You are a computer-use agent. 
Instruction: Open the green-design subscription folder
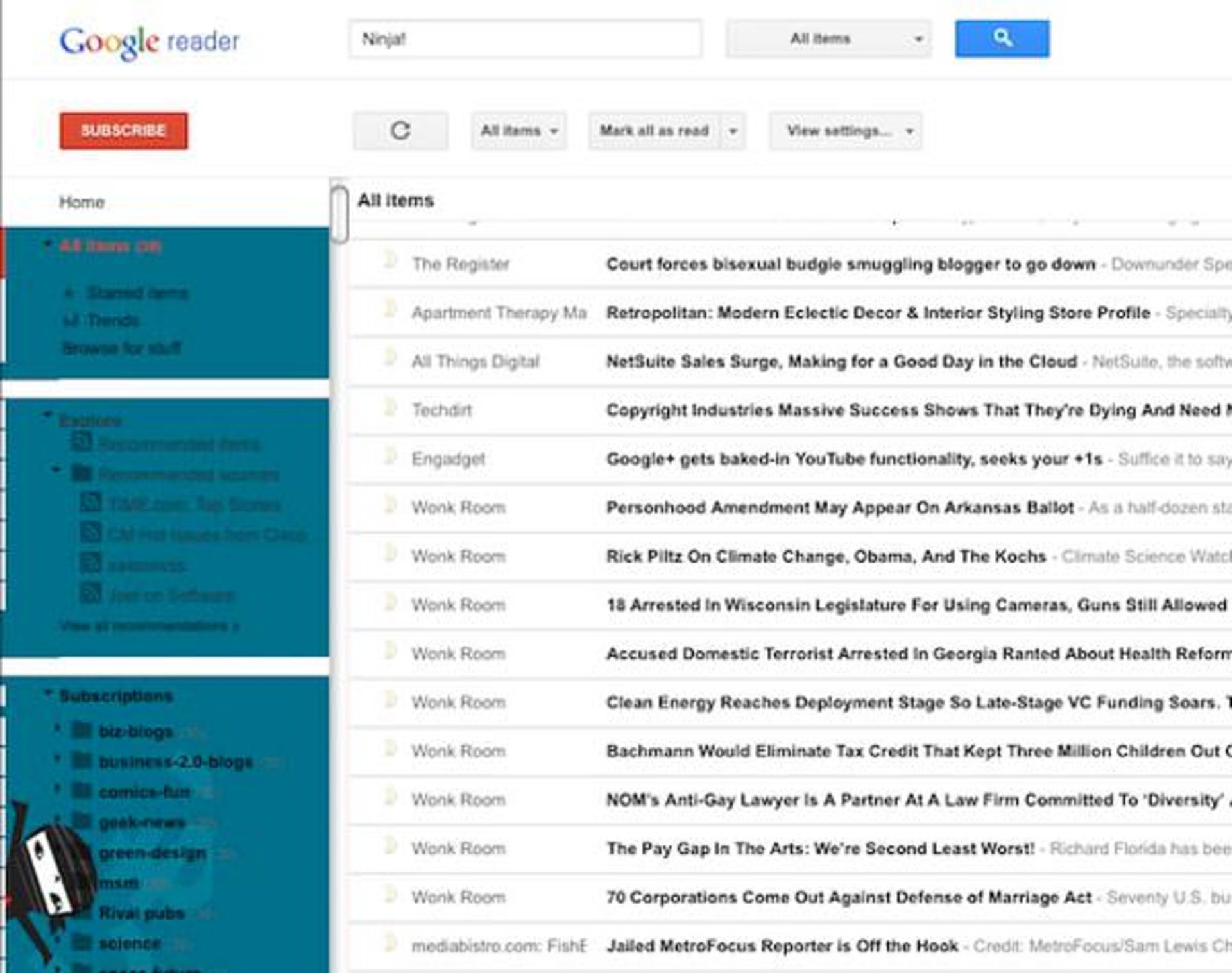[153, 853]
